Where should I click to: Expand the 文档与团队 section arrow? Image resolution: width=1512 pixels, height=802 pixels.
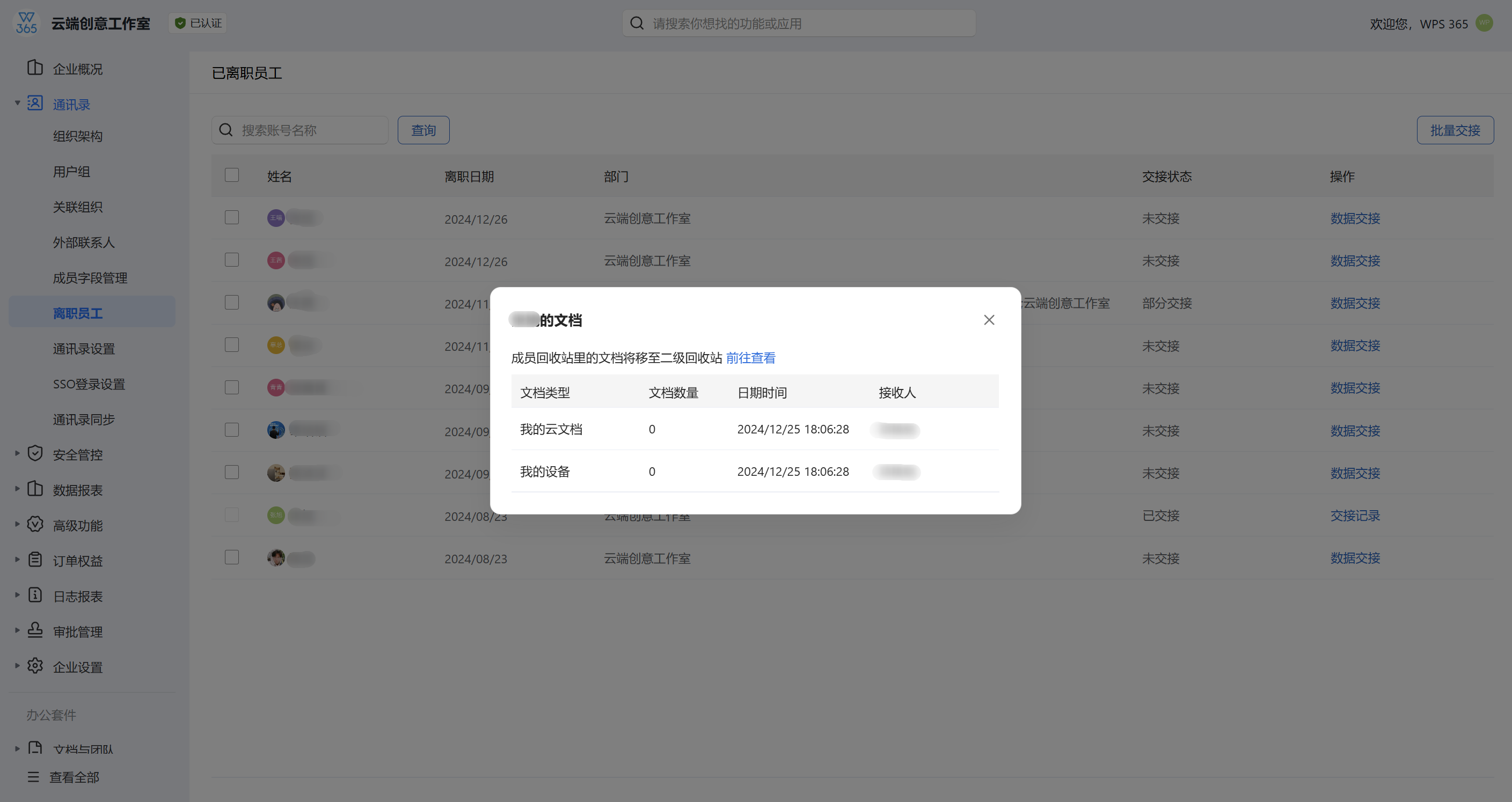click(17, 749)
